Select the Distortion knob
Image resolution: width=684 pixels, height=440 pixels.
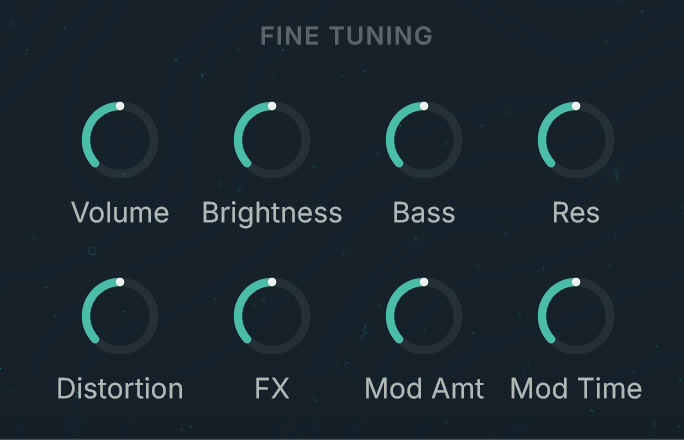pos(120,318)
